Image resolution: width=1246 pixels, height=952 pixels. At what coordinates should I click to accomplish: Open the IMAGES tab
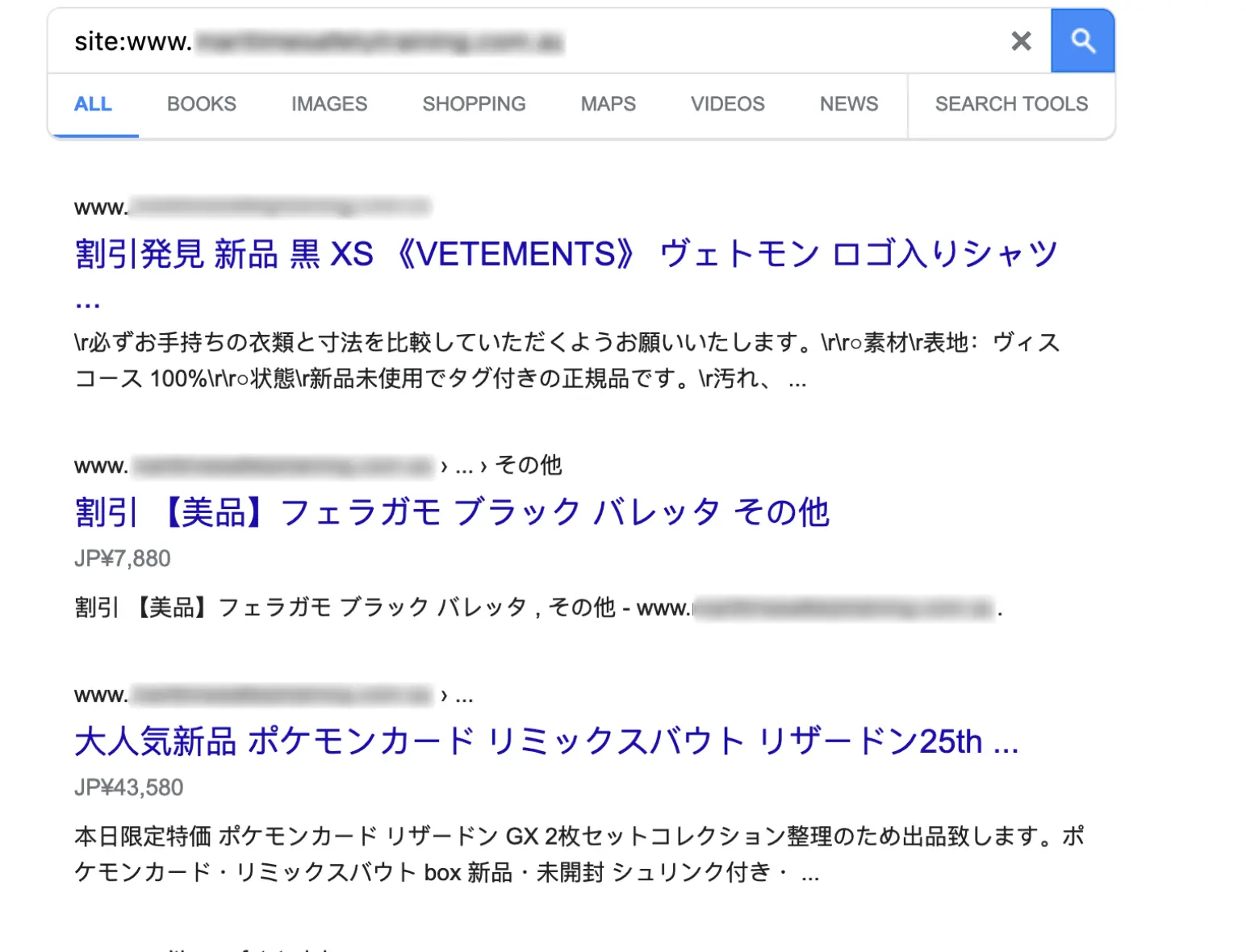point(329,104)
